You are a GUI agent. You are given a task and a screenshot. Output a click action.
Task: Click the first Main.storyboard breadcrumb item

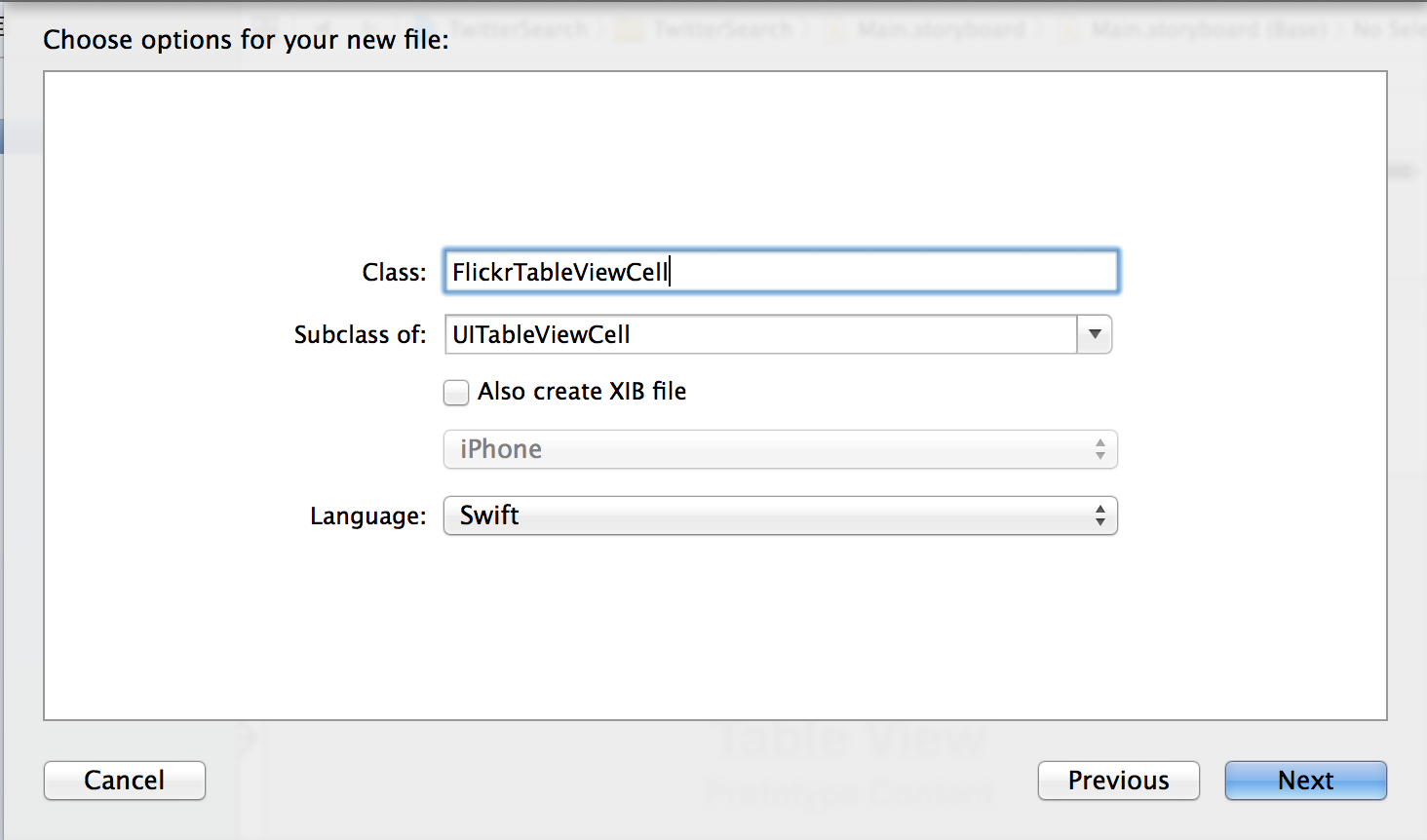click(x=941, y=30)
